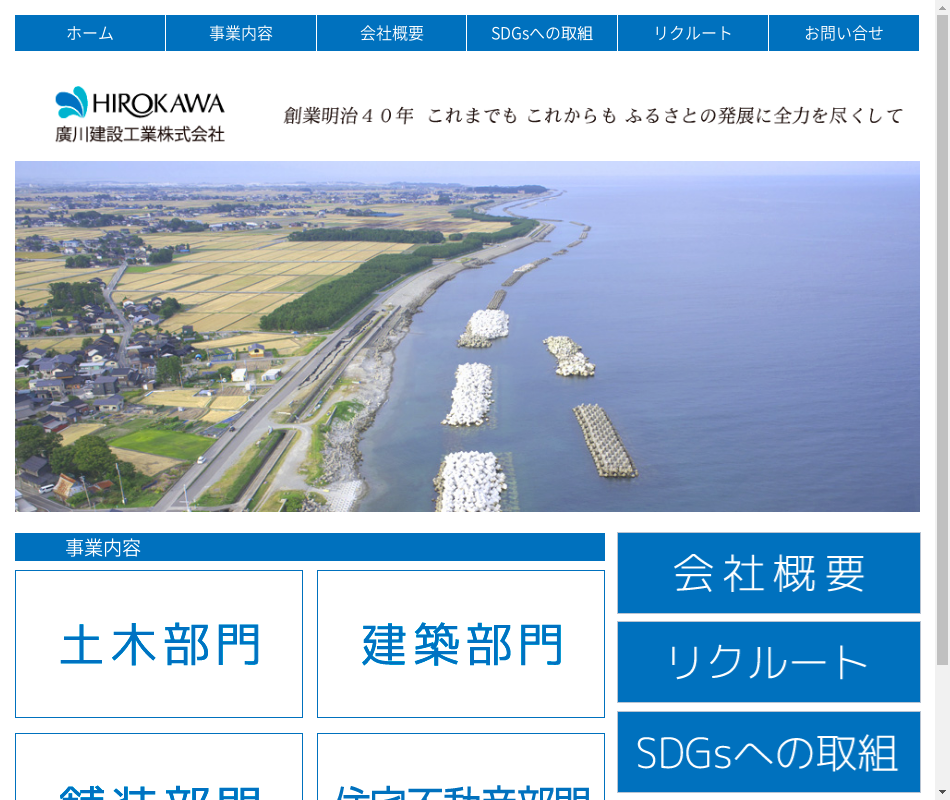The image size is (950, 800).
Task: Click the large blue リクルート button
Action: tap(769, 662)
